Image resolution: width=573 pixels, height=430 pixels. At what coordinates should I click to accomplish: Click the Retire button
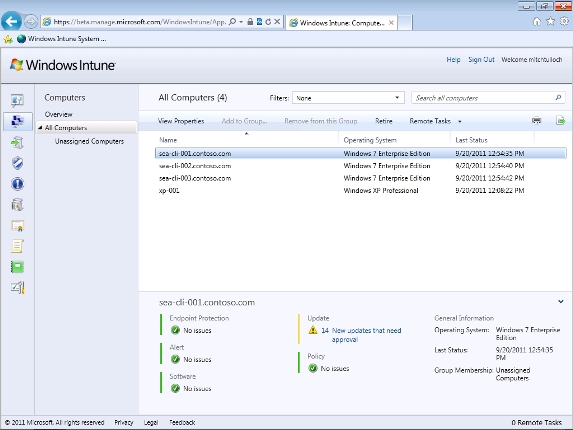[x=384, y=121]
